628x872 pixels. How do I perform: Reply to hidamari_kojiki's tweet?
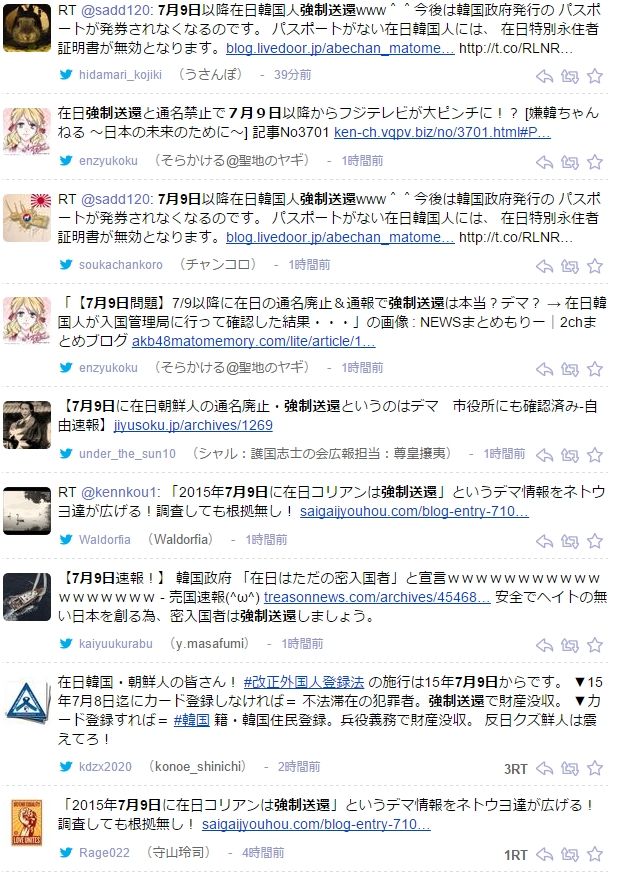point(544,76)
